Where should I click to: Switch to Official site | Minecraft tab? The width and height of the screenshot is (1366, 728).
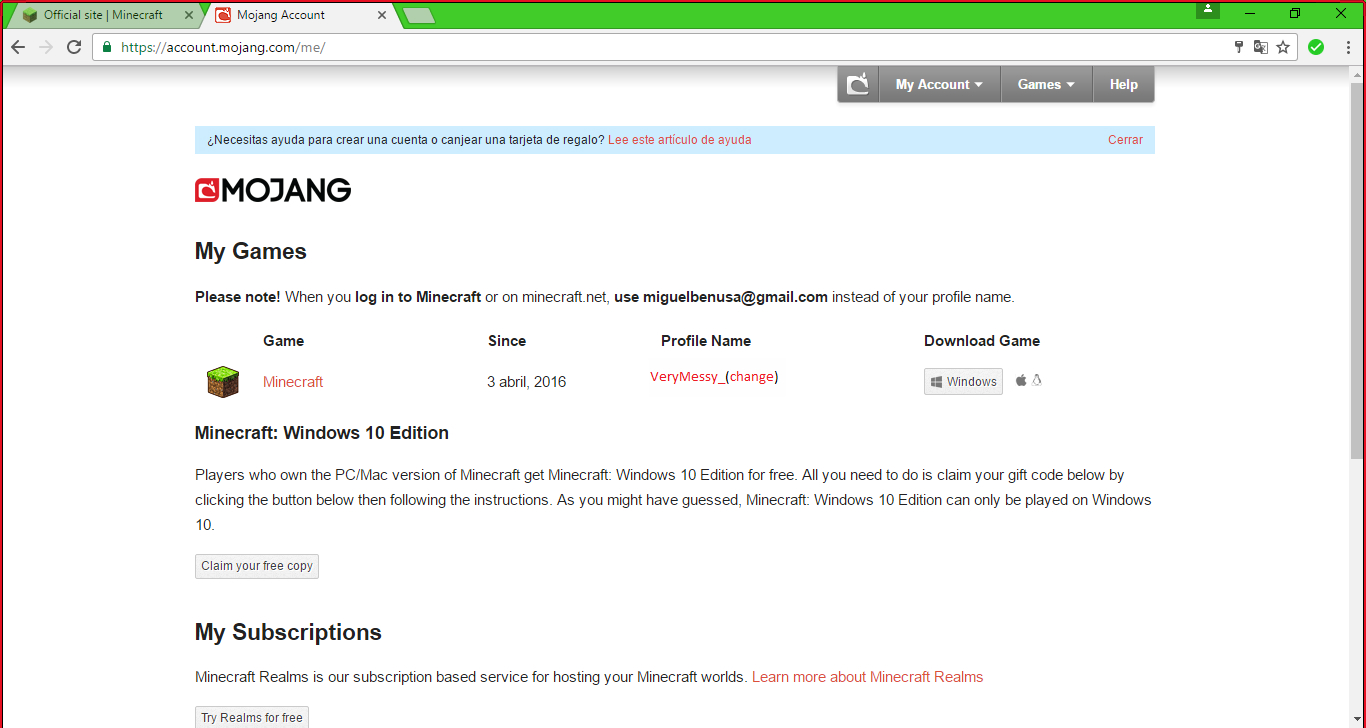pyautogui.click(x=103, y=15)
